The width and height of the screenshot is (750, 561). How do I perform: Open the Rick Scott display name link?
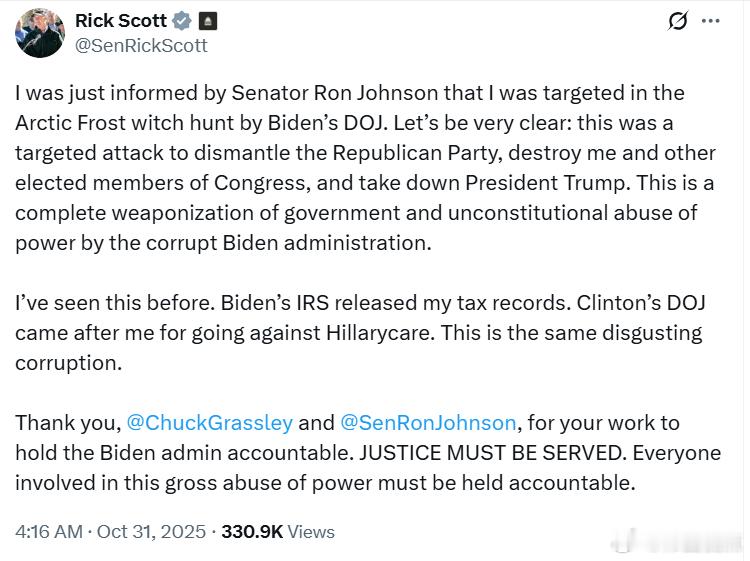pos(121,20)
